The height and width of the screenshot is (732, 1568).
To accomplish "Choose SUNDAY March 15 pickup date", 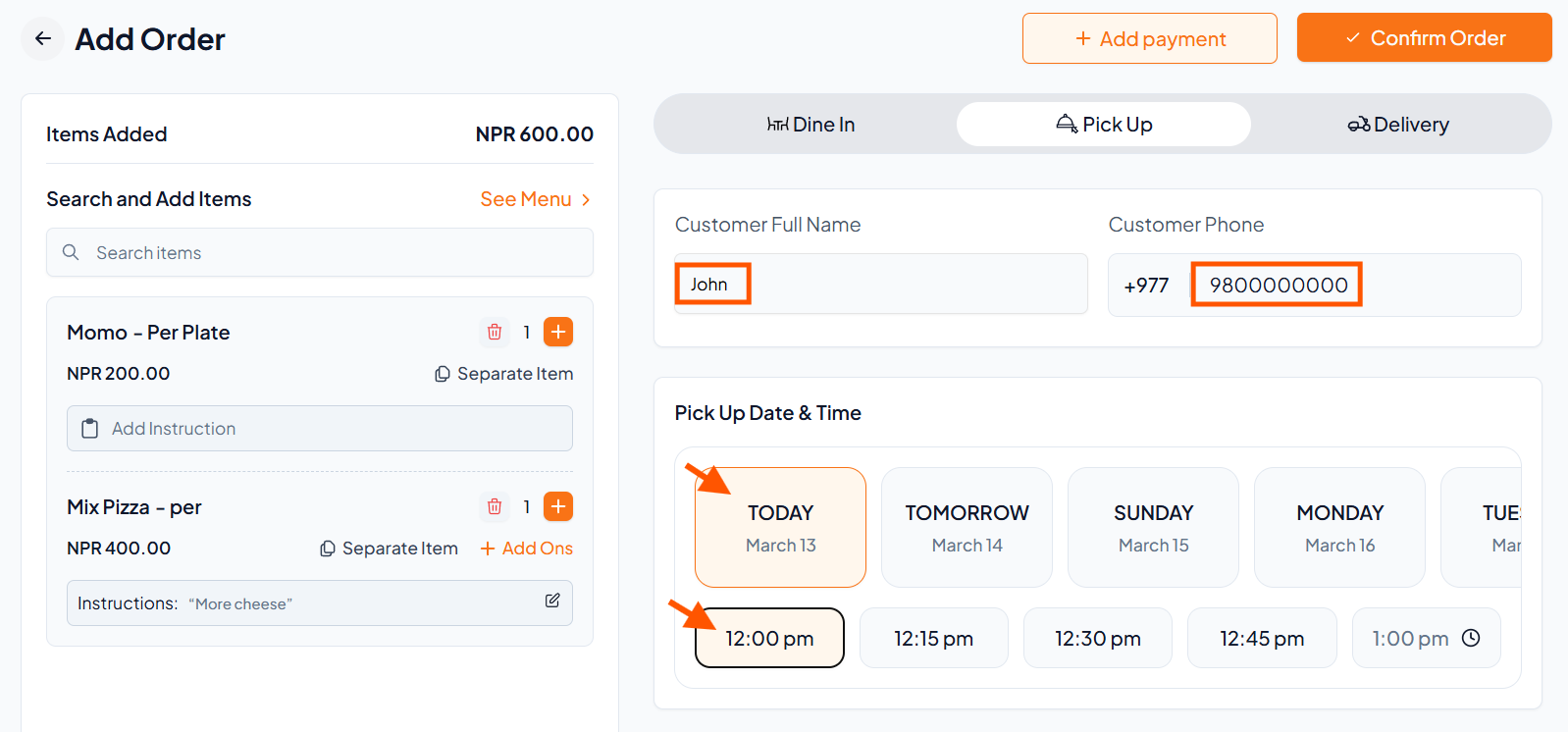I will (x=1153, y=528).
